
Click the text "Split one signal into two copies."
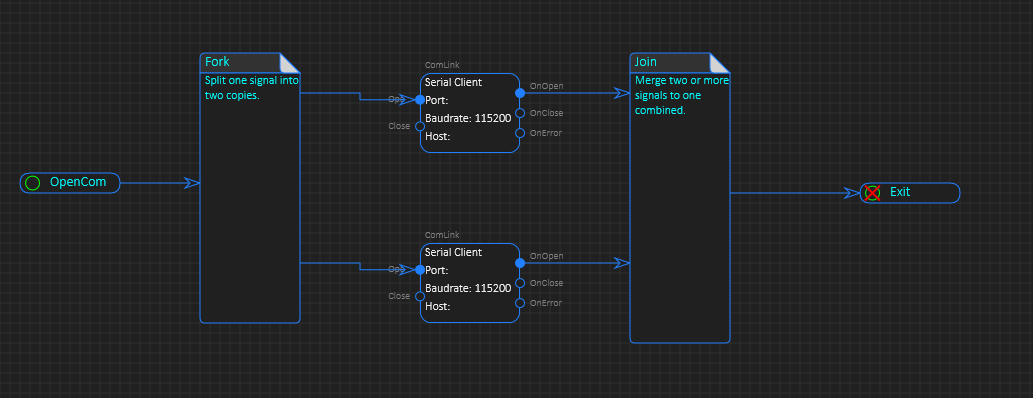tap(252, 88)
